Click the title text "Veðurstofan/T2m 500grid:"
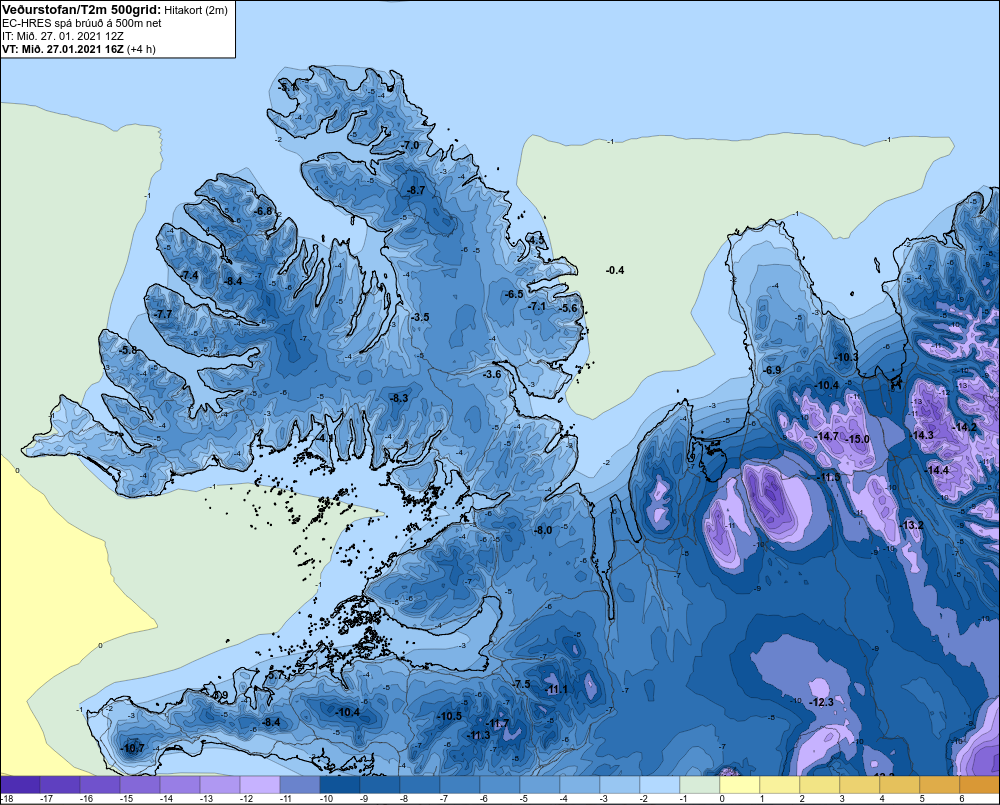The width and height of the screenshot is (1000, 805). click(x=81, y=9)
